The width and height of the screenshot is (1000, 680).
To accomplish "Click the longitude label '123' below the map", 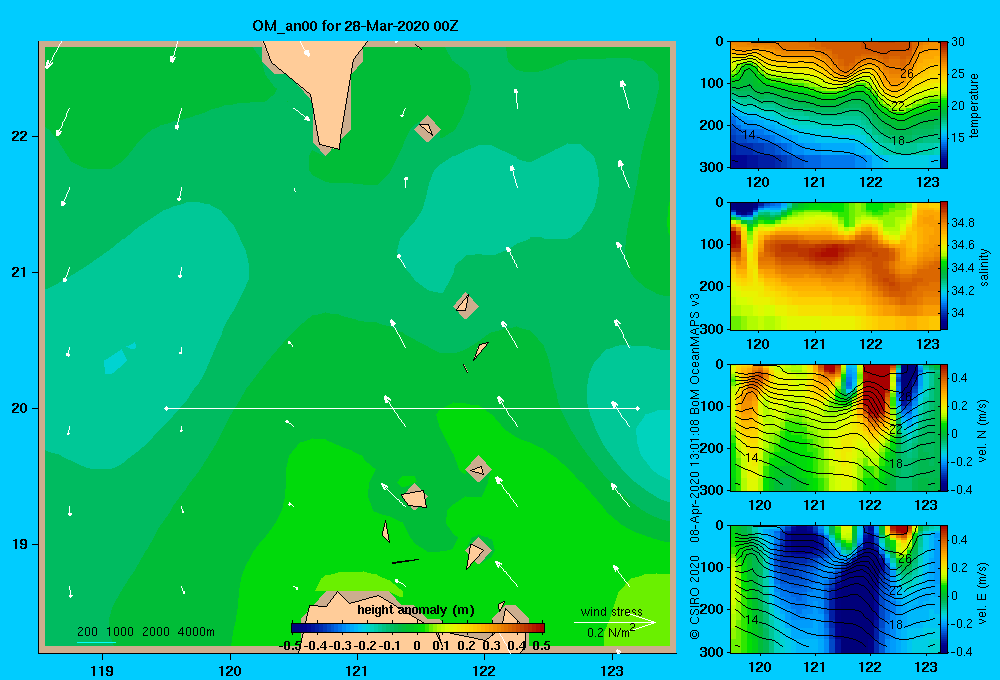I will 612,670.
